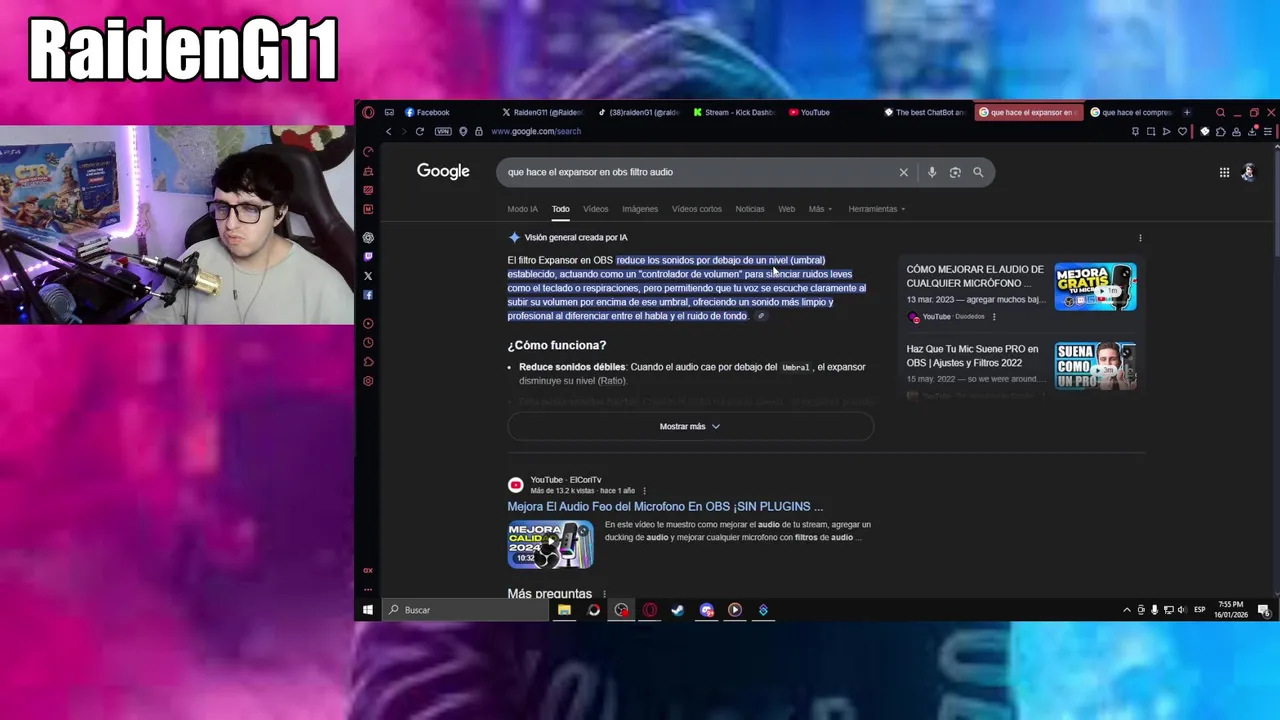Image resolution: width=1280 pixels, height=720 pixels.
Task: Click Steam icon in taskbar
Action: [678, 610]
